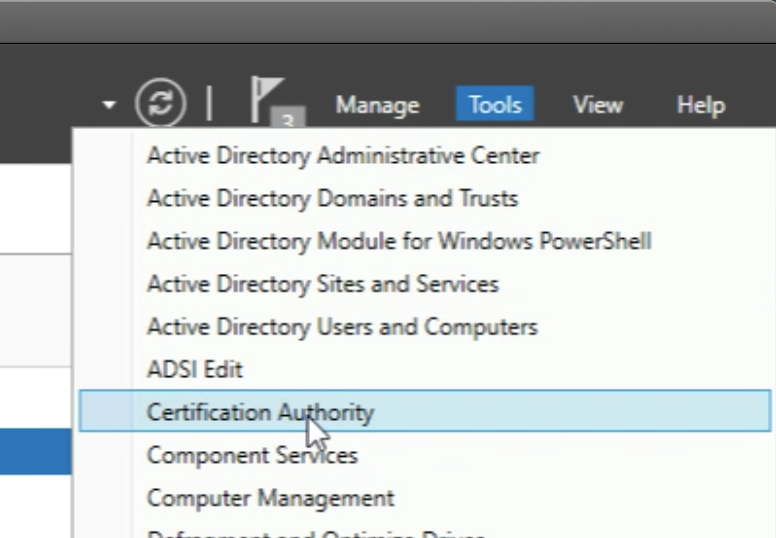Open the Notifications flag
776x538 pixels.
click(265, 98)
